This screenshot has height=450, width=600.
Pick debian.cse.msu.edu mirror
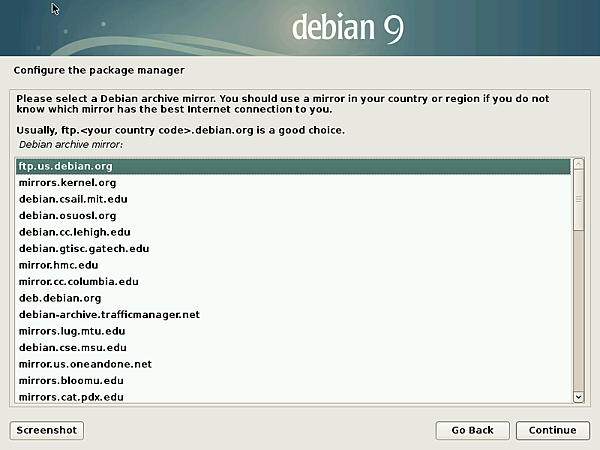tap(293, 347)
